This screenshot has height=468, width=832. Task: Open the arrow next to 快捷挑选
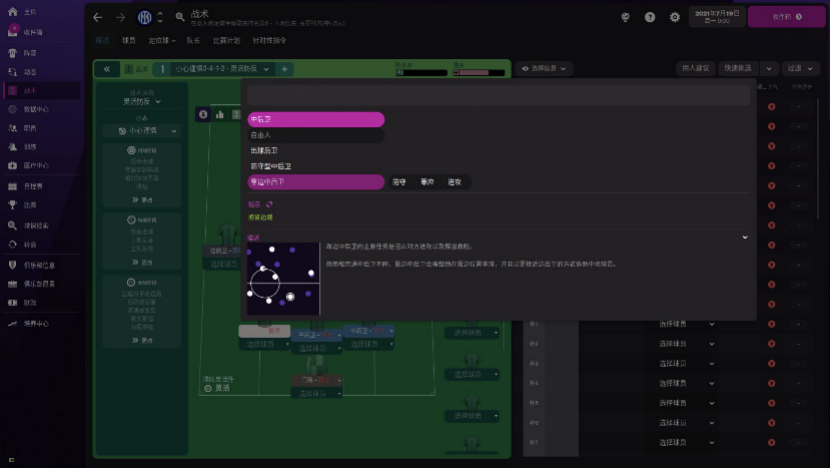coord(769,68)
